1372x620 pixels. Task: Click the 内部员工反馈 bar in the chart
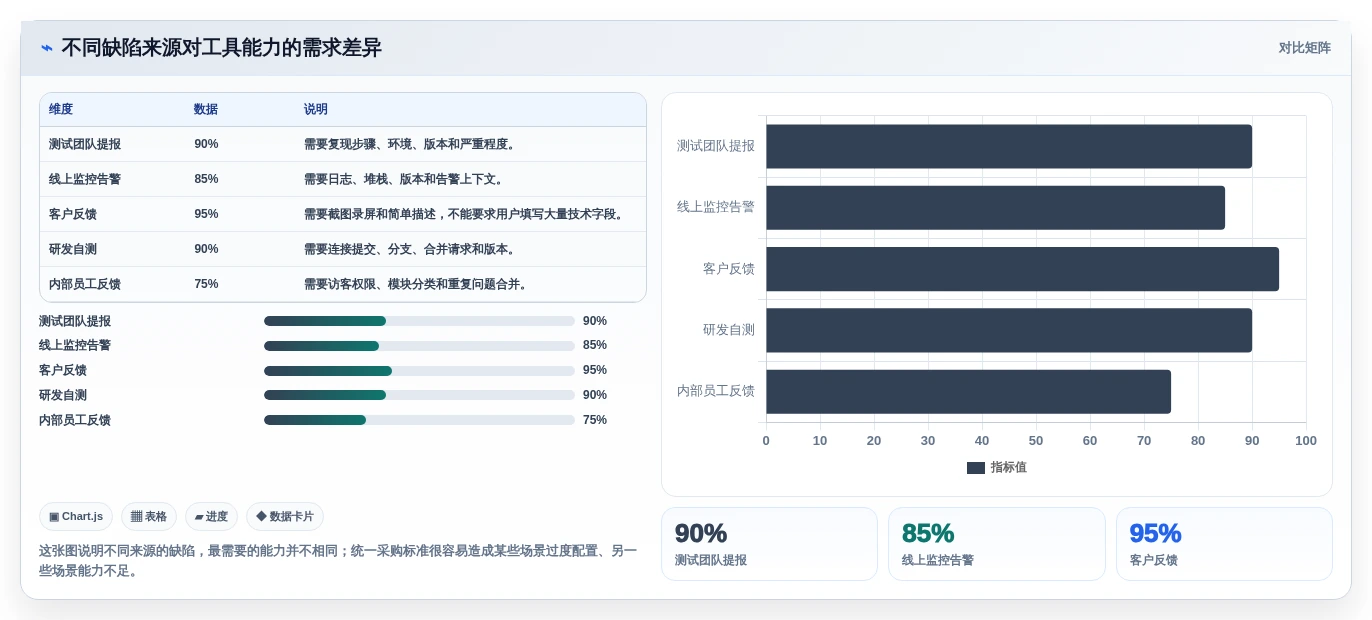click(968, 392)
